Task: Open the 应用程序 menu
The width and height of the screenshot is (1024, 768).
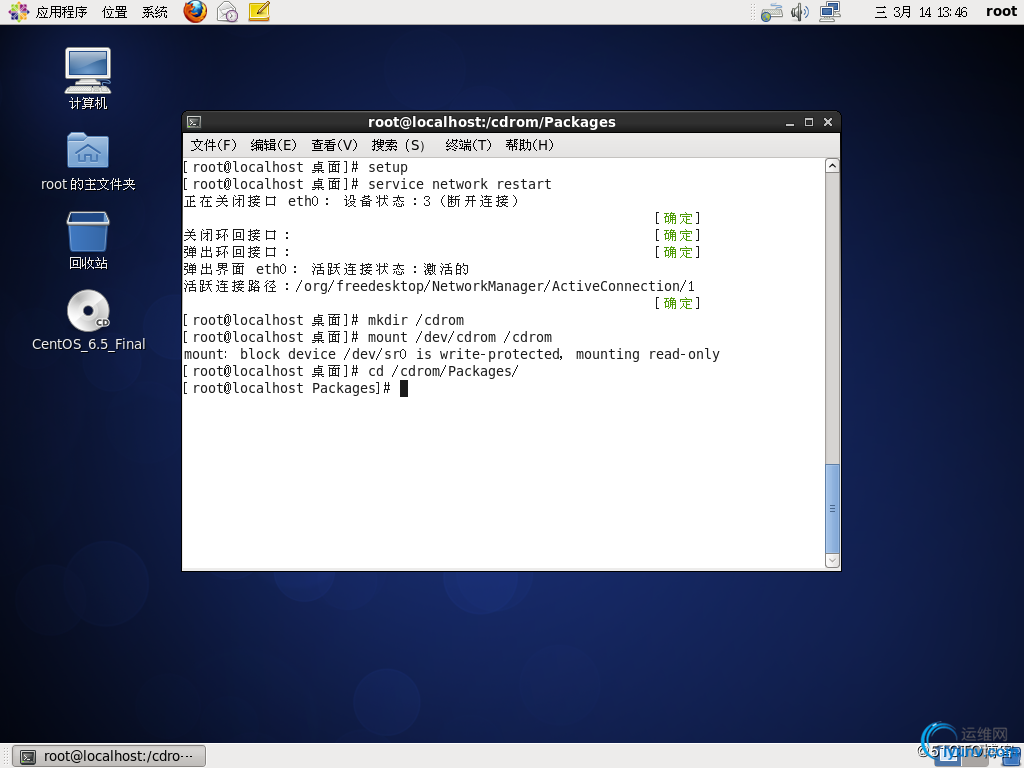Action: (x=61, y=12)
